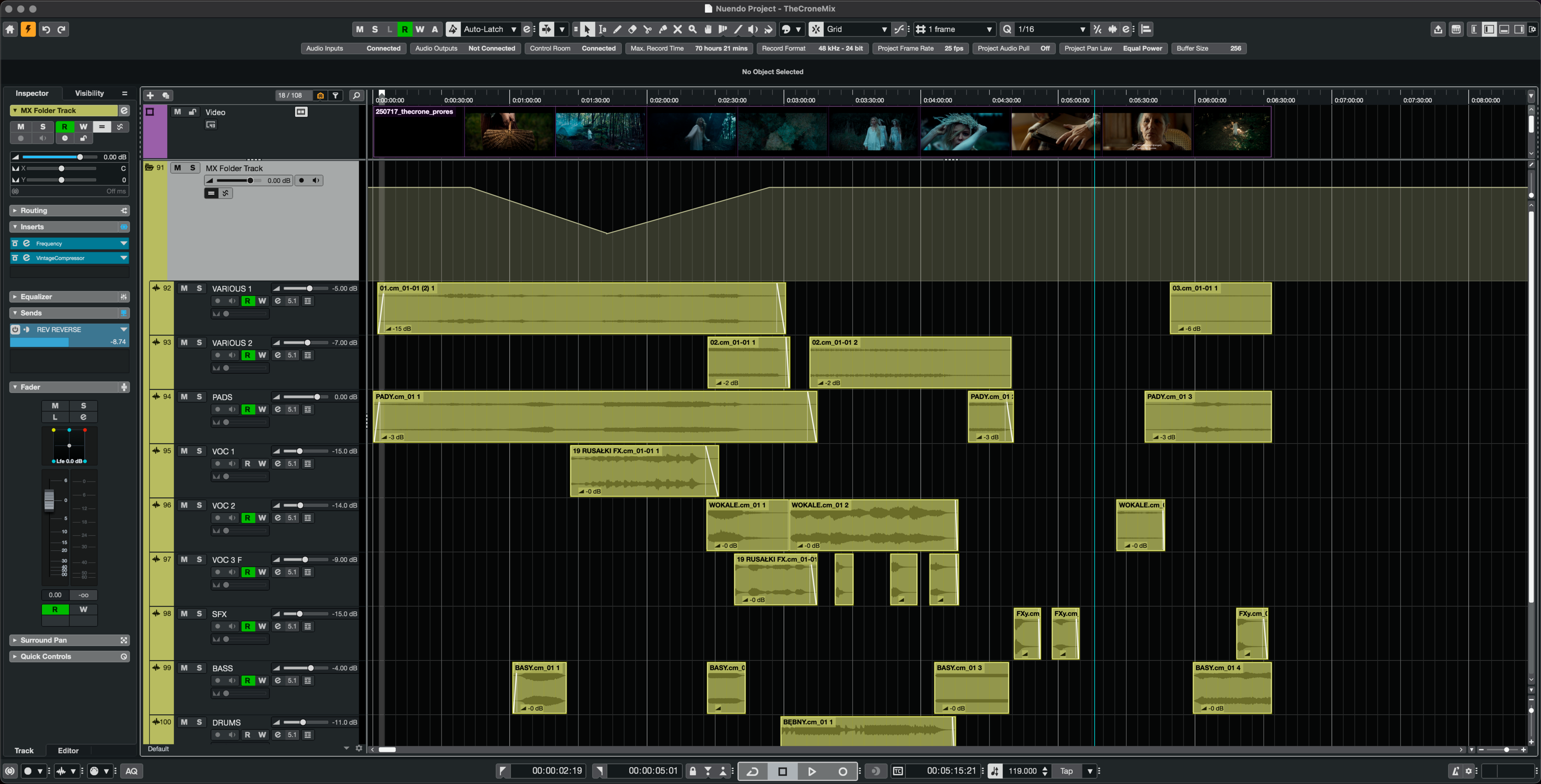Select the Zoom magnifier tool

click(x=693, y=29)
